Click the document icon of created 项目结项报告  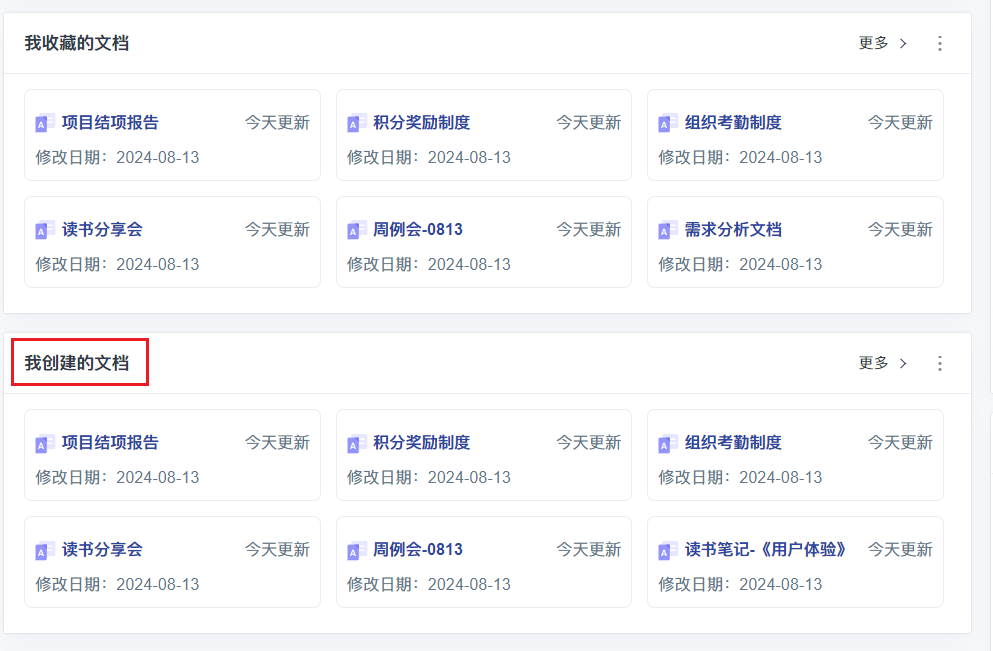[44, 442]
